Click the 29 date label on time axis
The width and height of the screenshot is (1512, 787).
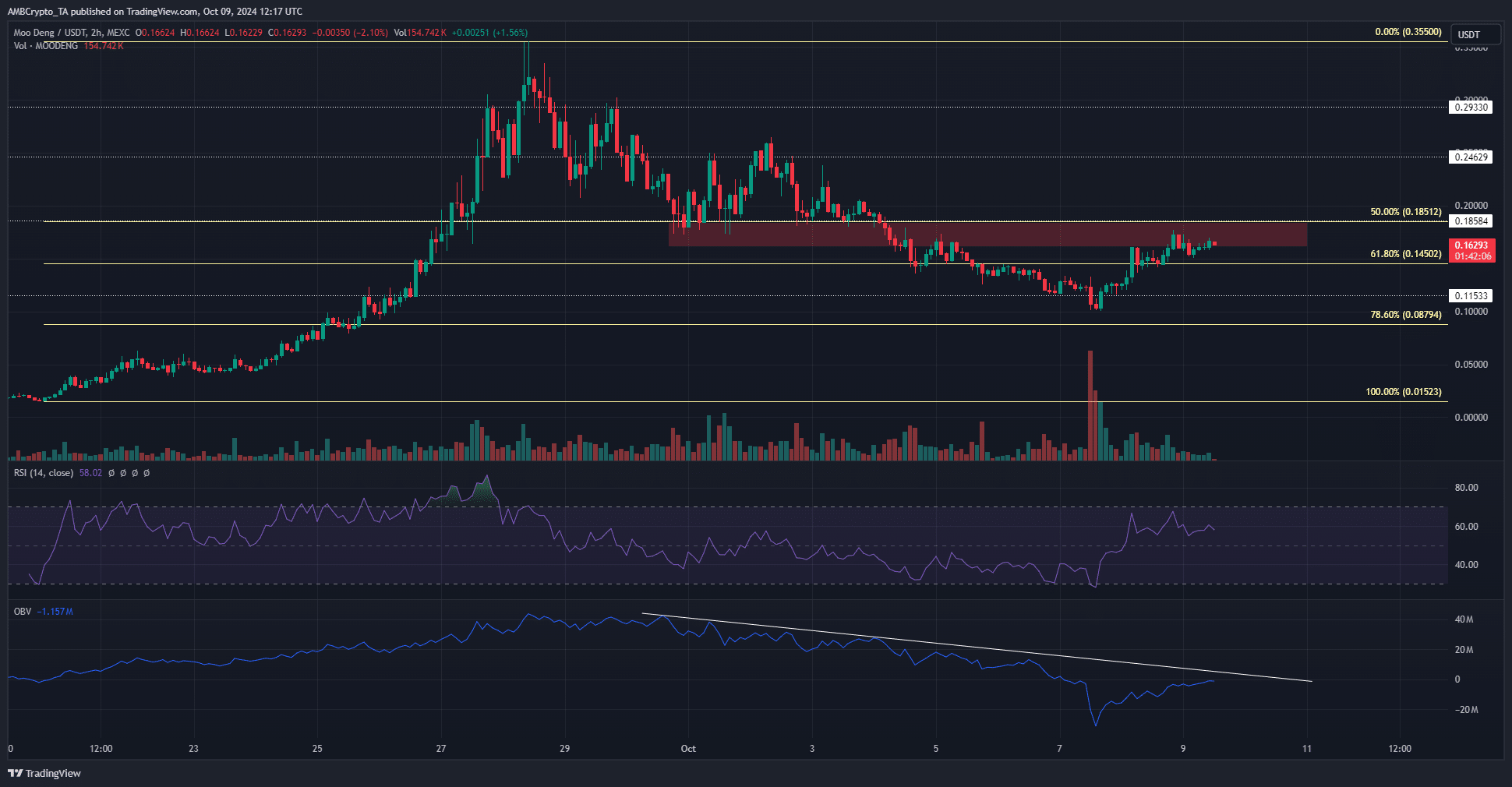point(565,749)
